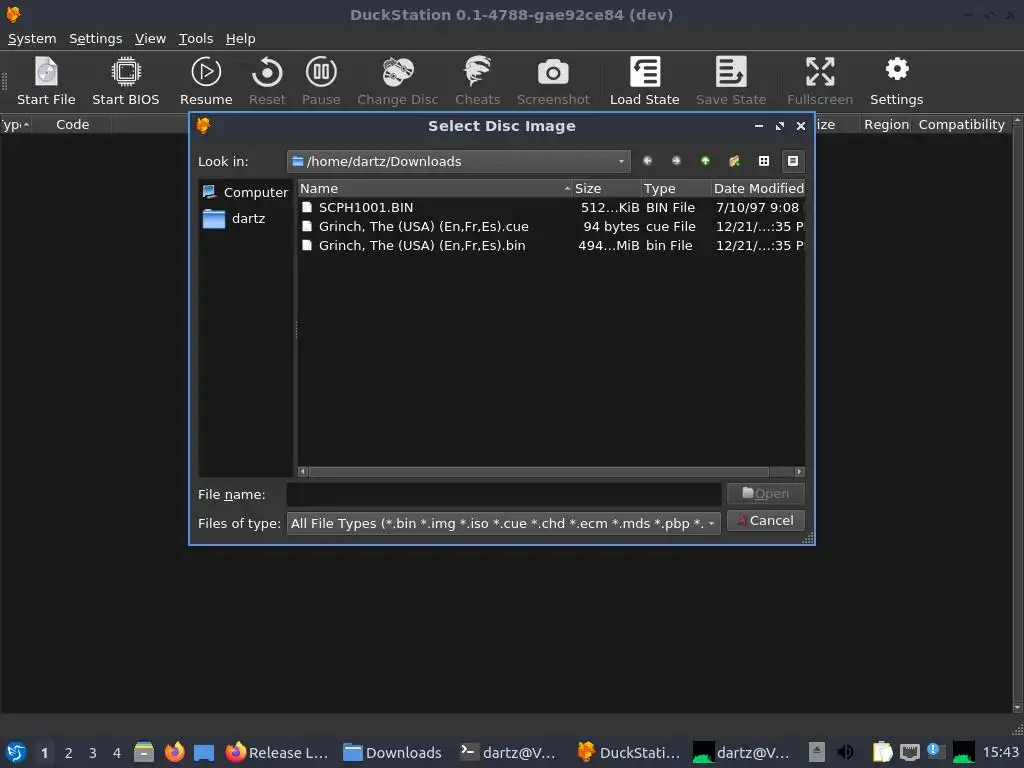
Task: Click into the File name field
Action: click(504, 494)
